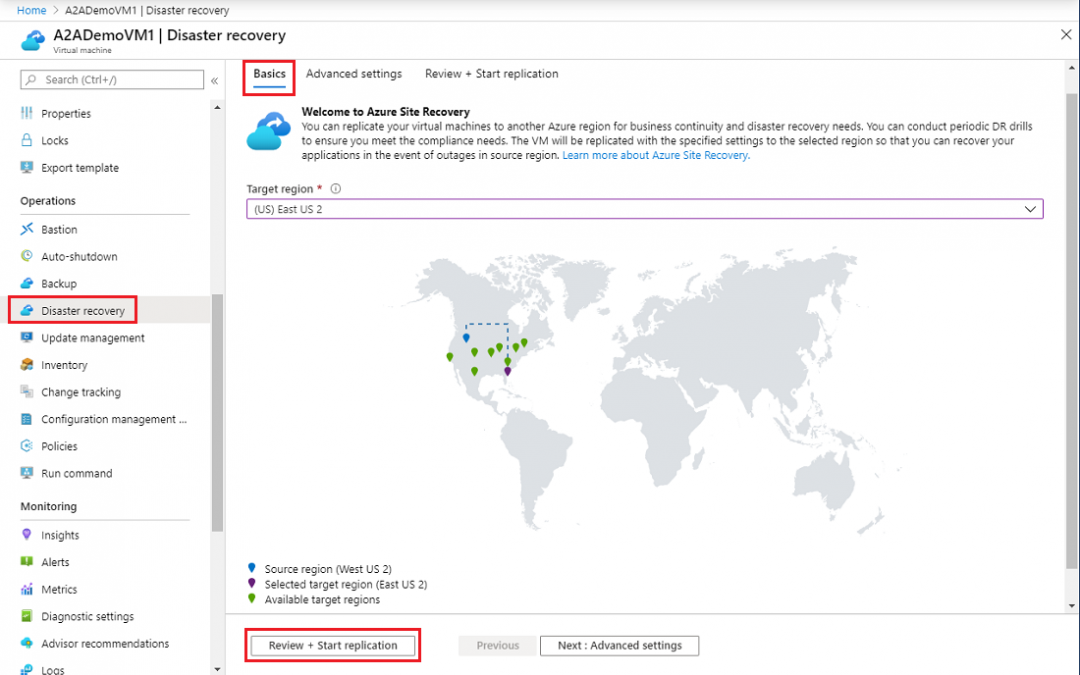
Task: Open the Review + Start replication tab
Action: click(492, 74)
